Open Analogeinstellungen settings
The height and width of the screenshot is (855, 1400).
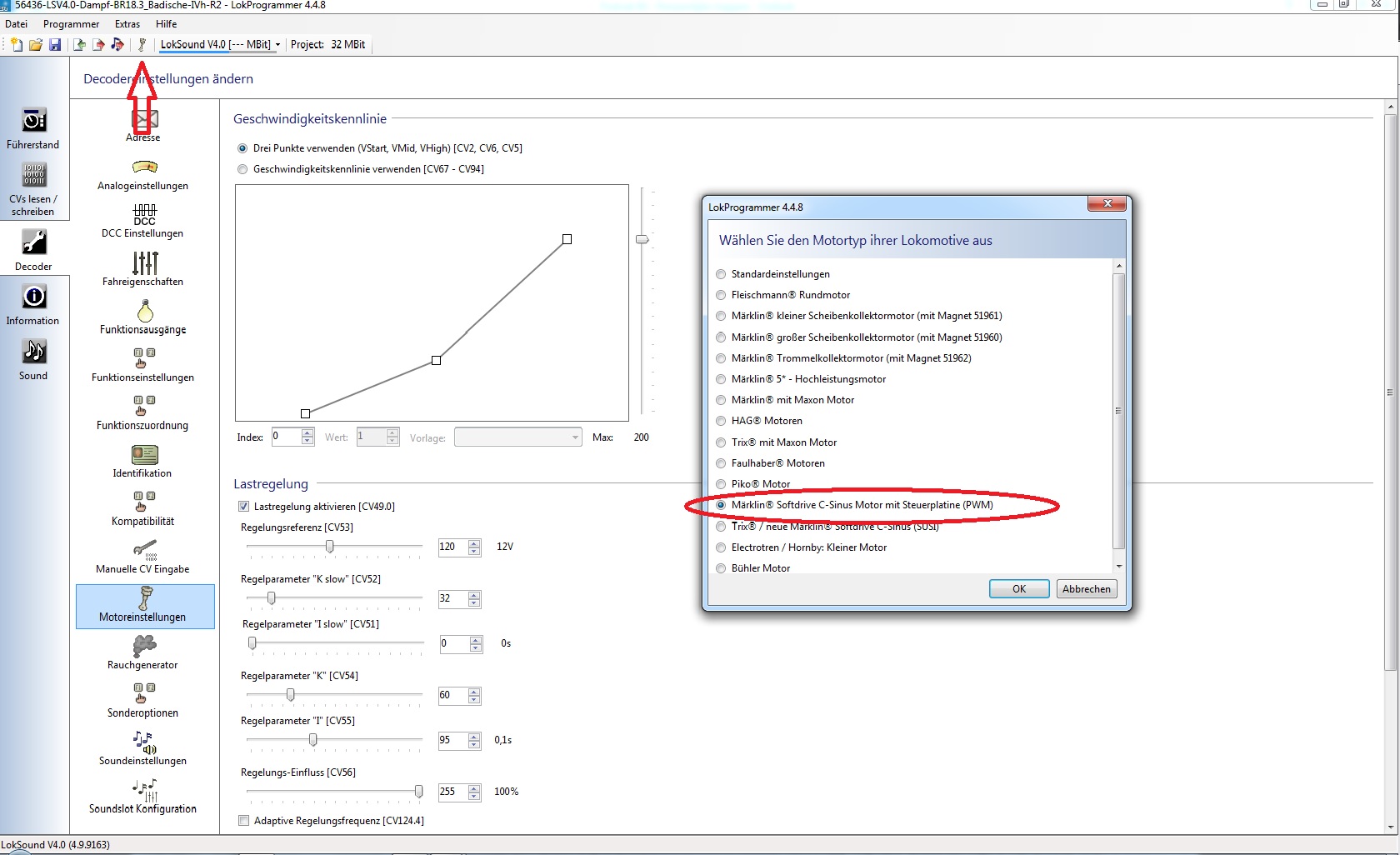coord(143,175)
